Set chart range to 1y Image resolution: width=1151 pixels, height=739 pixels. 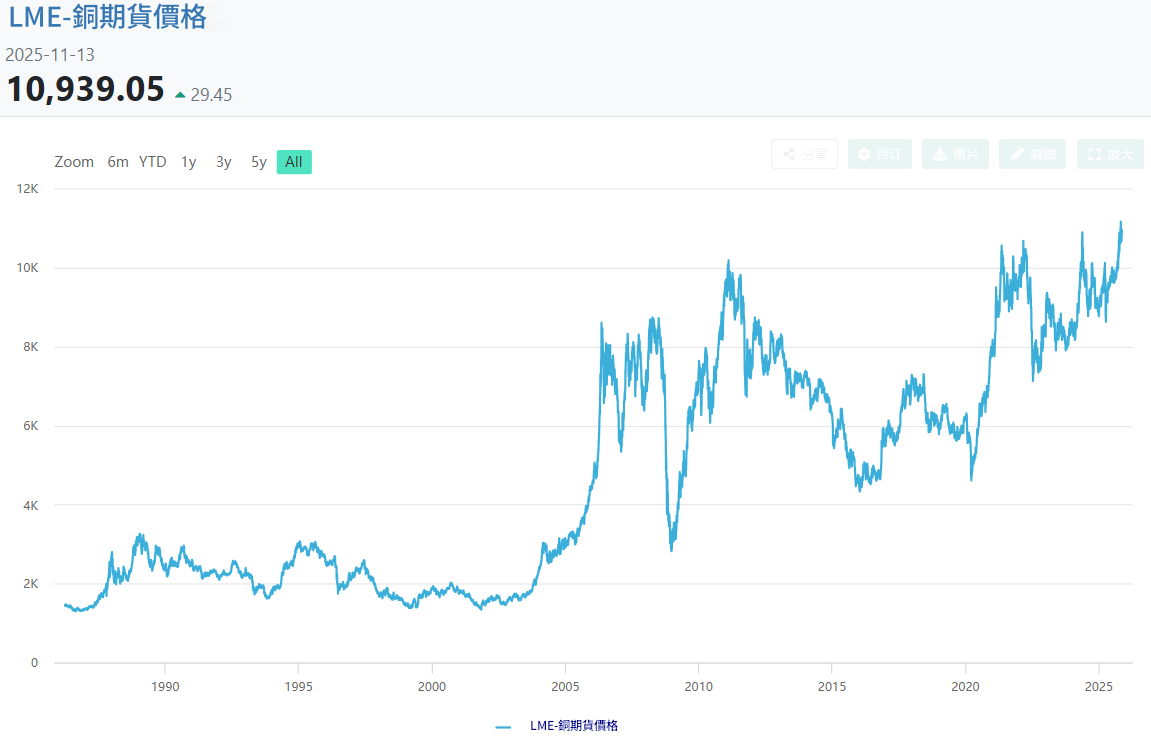(189, 162)
